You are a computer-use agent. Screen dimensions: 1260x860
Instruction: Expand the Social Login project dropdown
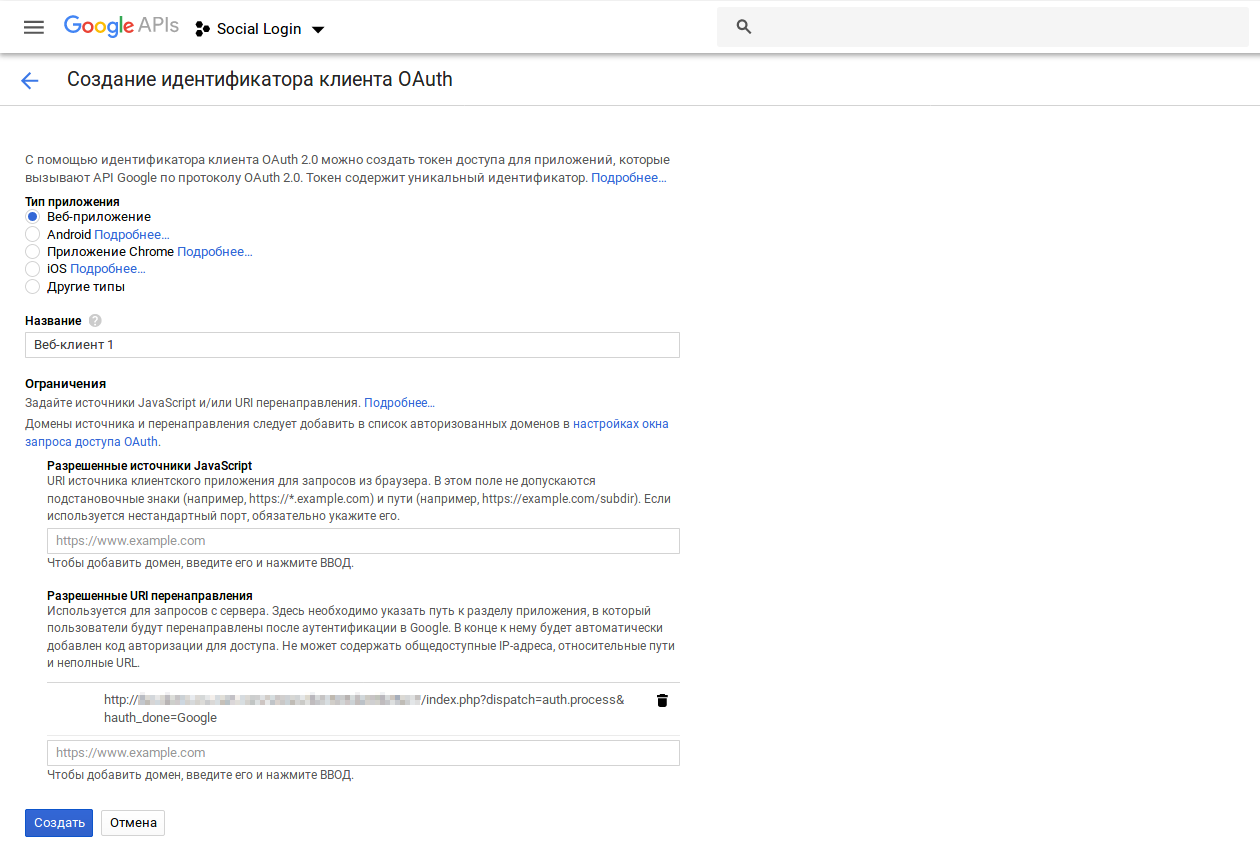[318, 30]
